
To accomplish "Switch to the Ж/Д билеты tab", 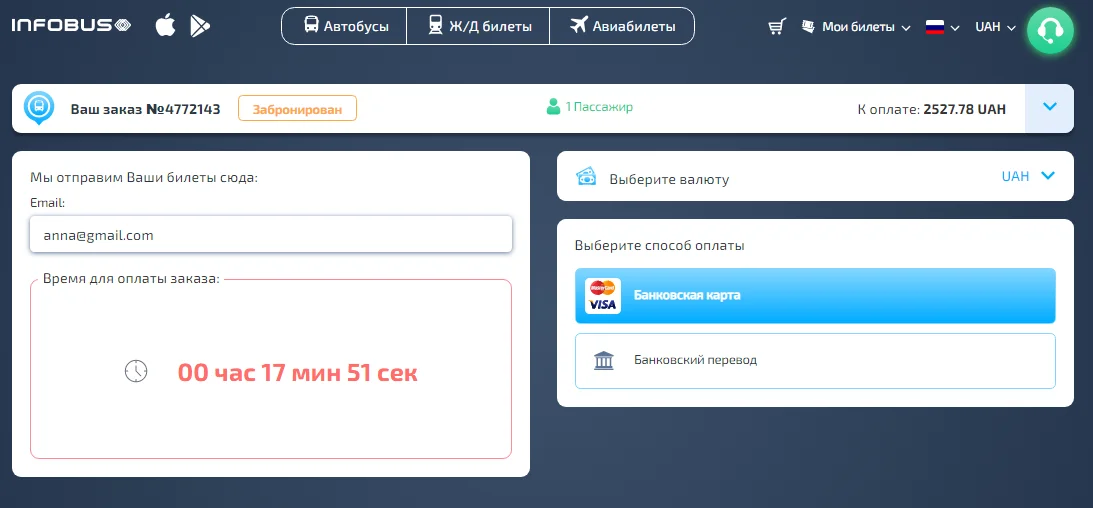I will click(x=478, y=26).
